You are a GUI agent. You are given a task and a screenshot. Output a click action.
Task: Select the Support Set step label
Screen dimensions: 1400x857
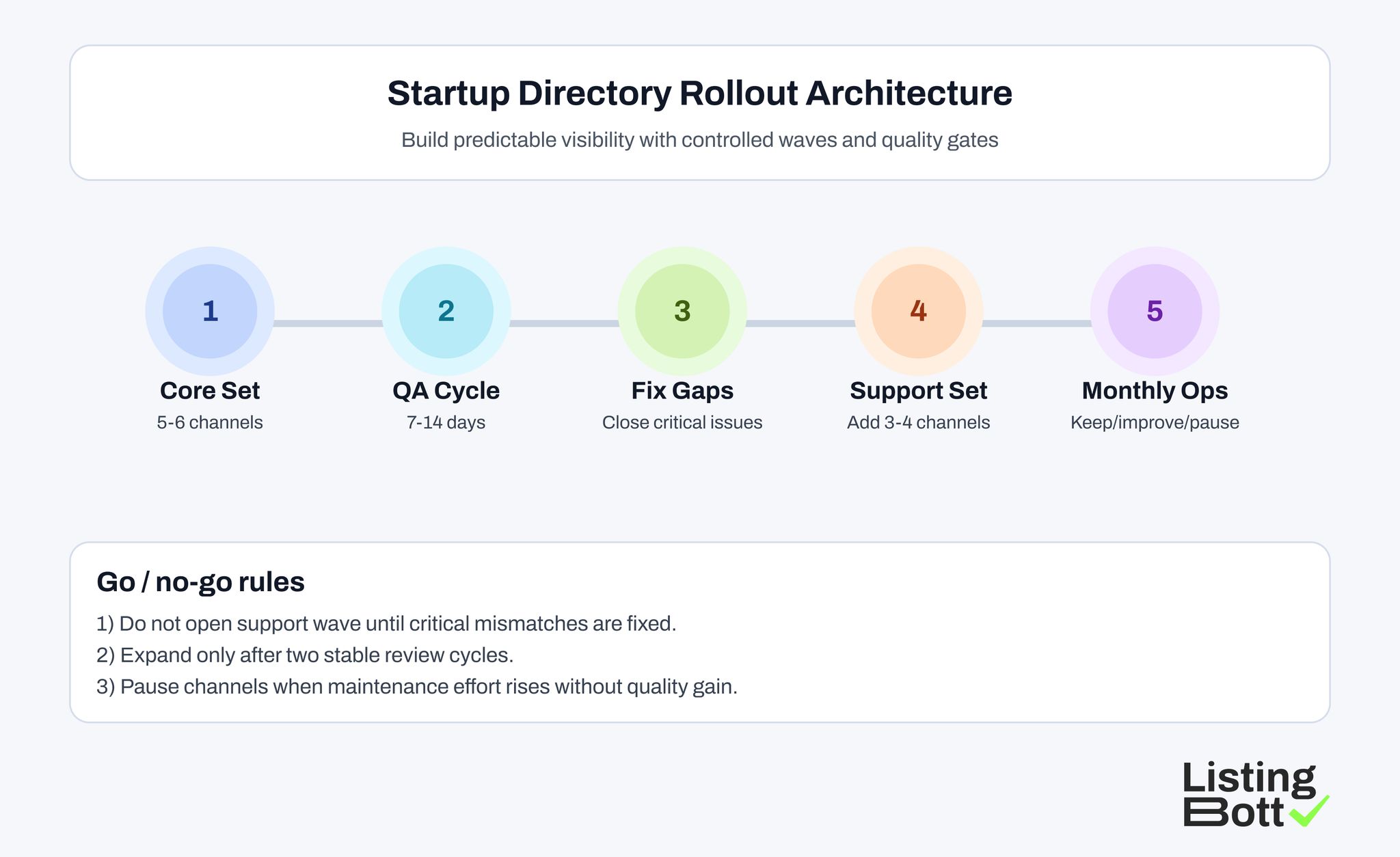pyautogui.click(x=918, y=390)
